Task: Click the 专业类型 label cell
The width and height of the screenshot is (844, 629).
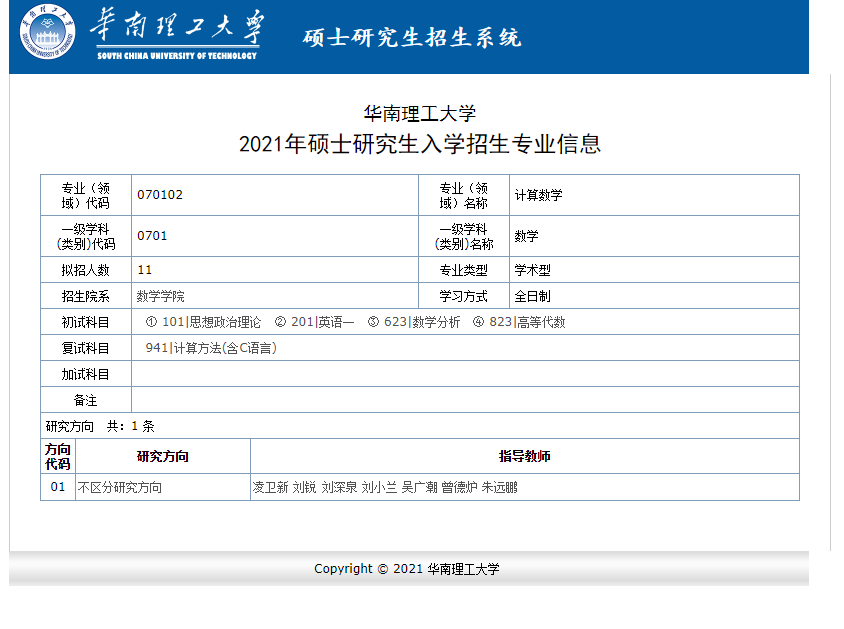Action: click(x=463, y=270)
